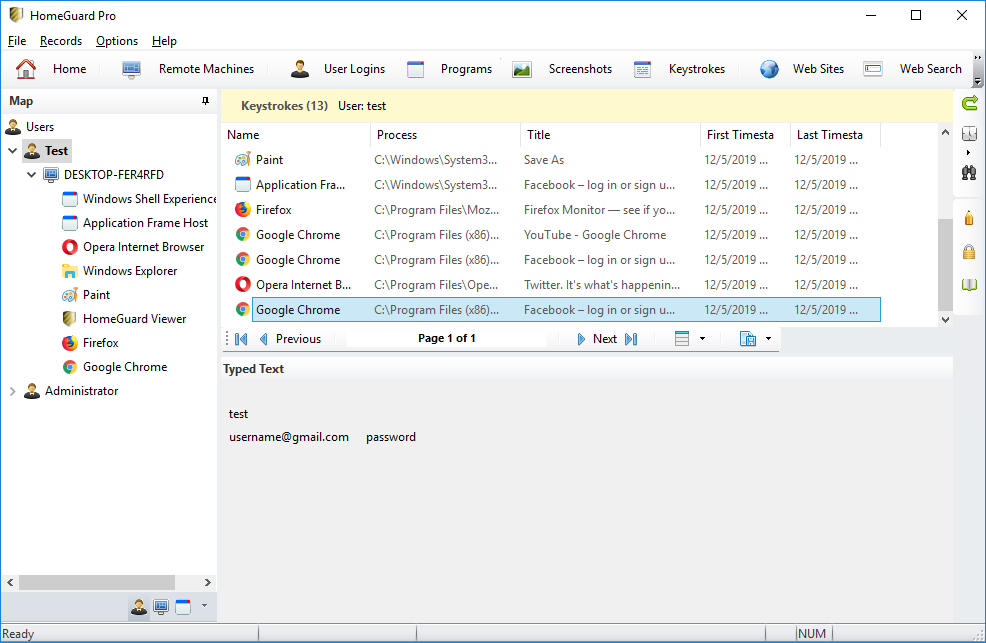
Task: Open the Options menu
Action: pyautogui.click(x=117, y=41)
